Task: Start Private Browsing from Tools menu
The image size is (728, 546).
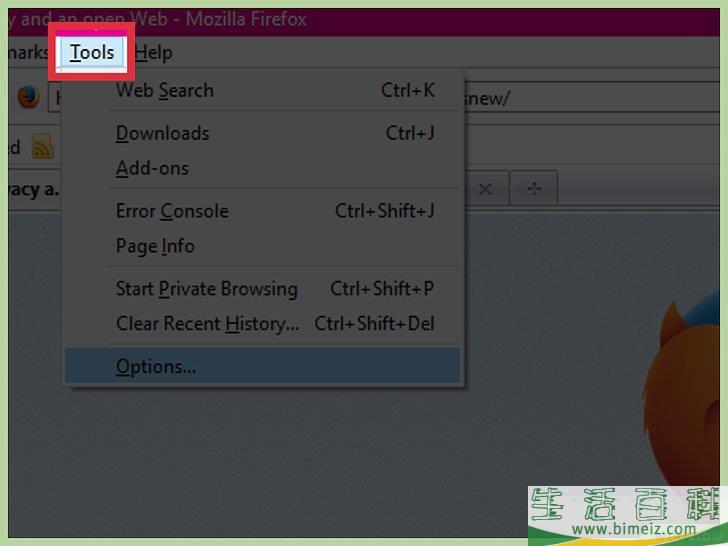Action: click(x=262, y=288)
